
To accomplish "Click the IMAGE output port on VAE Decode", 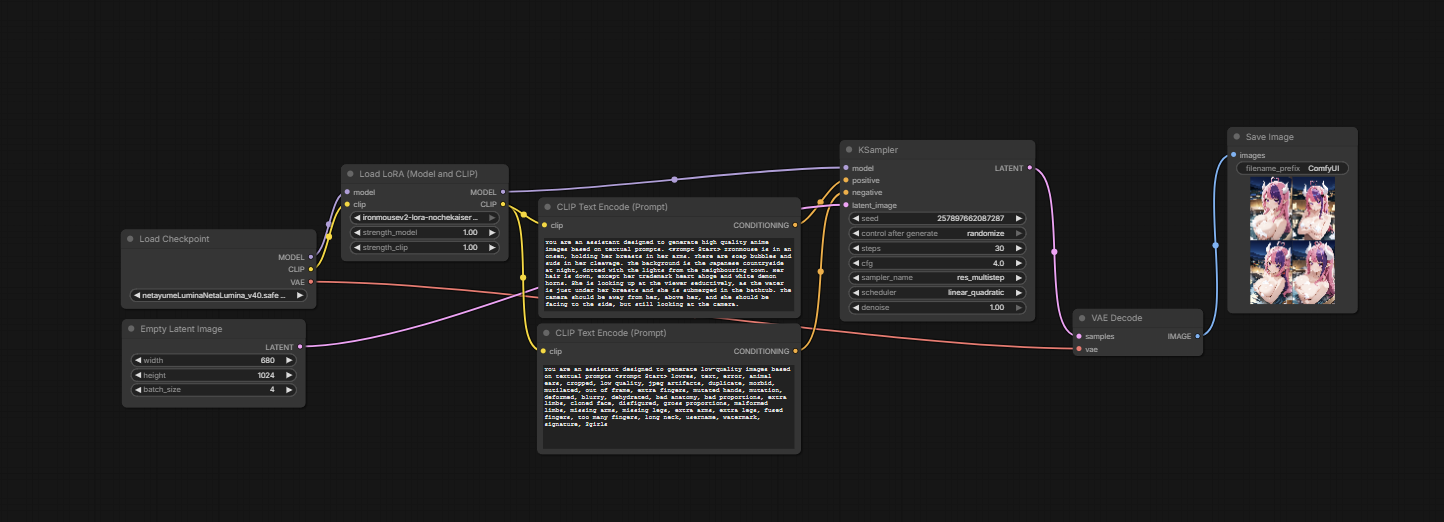I will point(1197,336).
